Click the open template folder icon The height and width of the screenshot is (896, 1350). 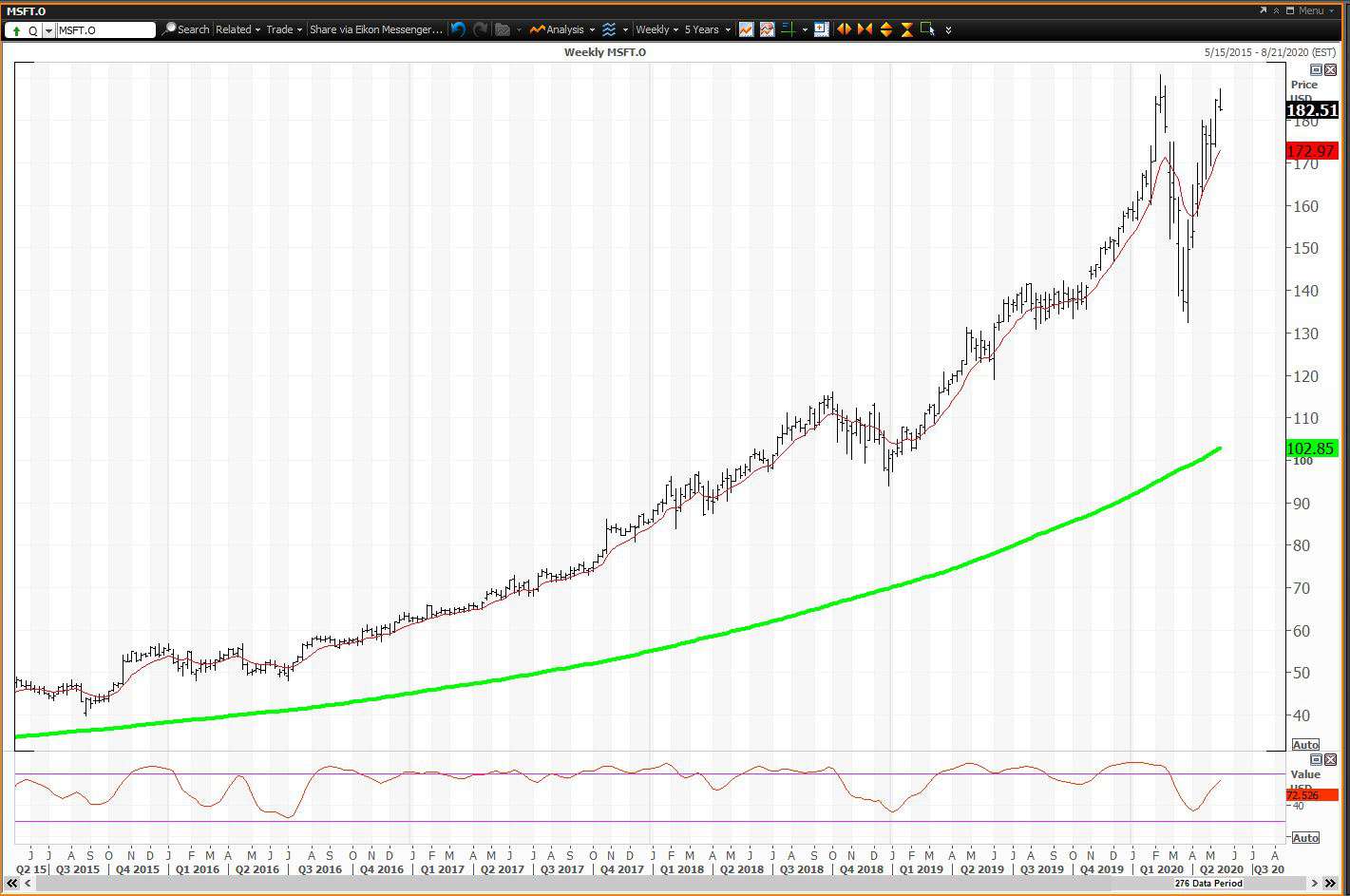[x=504, y=29]
